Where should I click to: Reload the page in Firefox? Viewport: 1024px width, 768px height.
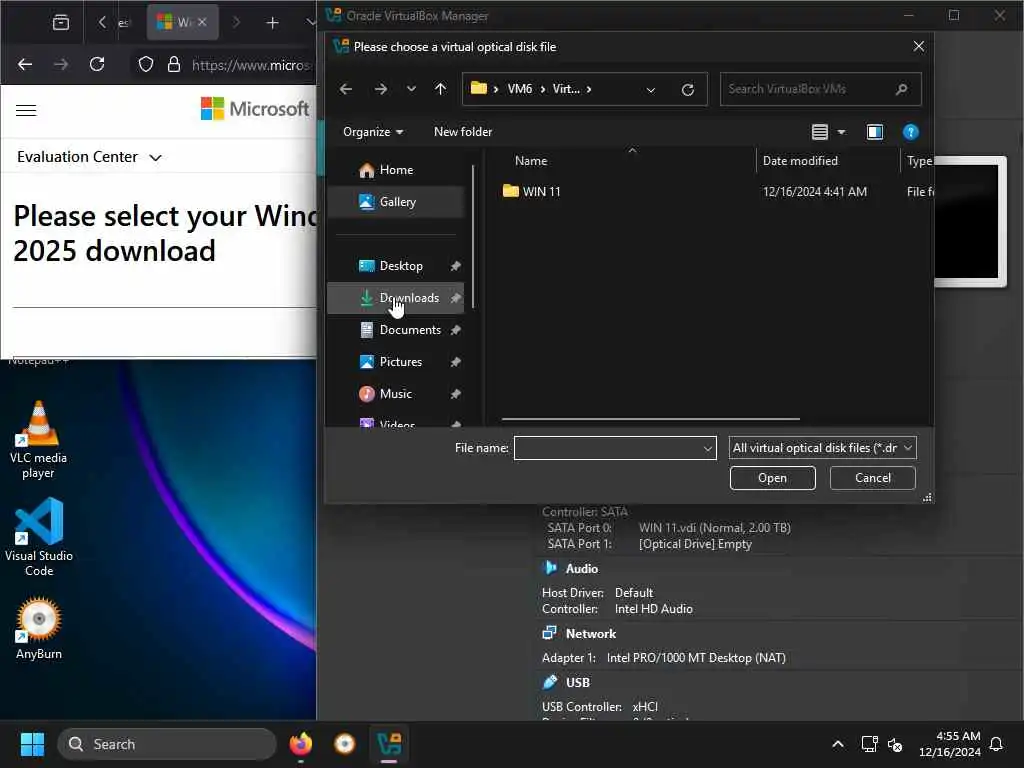point(97,64)
